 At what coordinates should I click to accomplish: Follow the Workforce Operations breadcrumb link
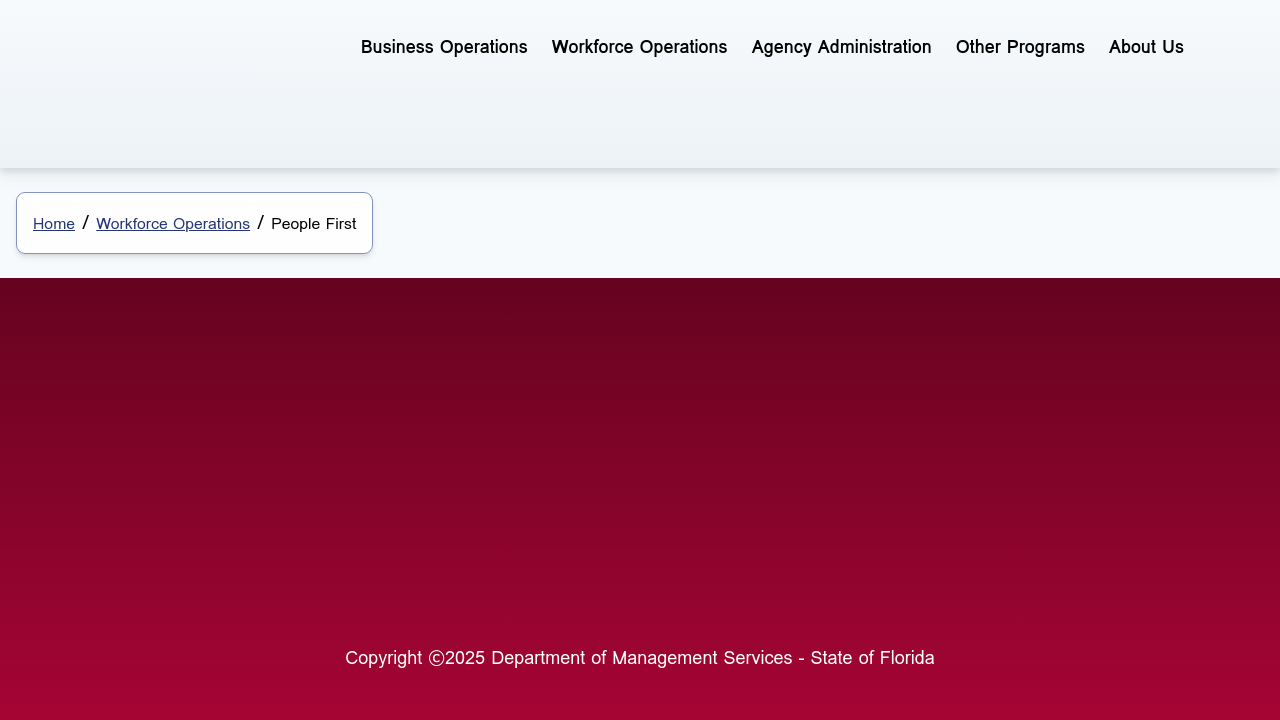(173, 224)
